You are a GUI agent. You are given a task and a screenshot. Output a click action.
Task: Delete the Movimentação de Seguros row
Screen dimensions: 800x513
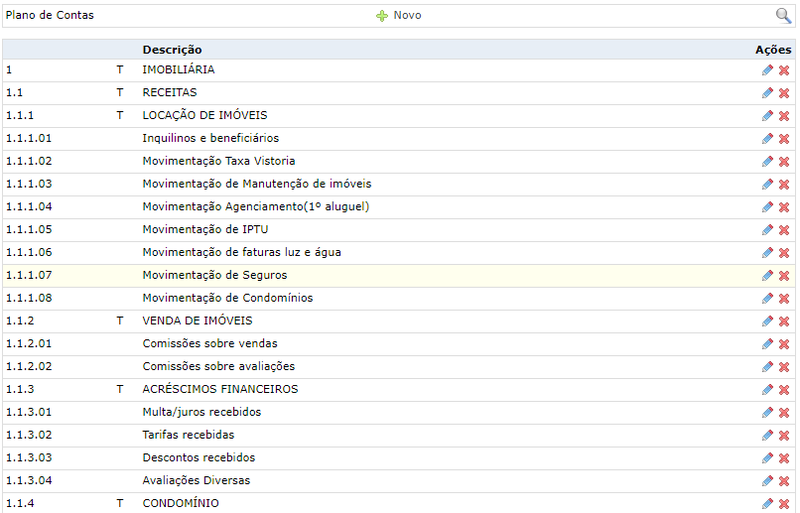[784, 276]
